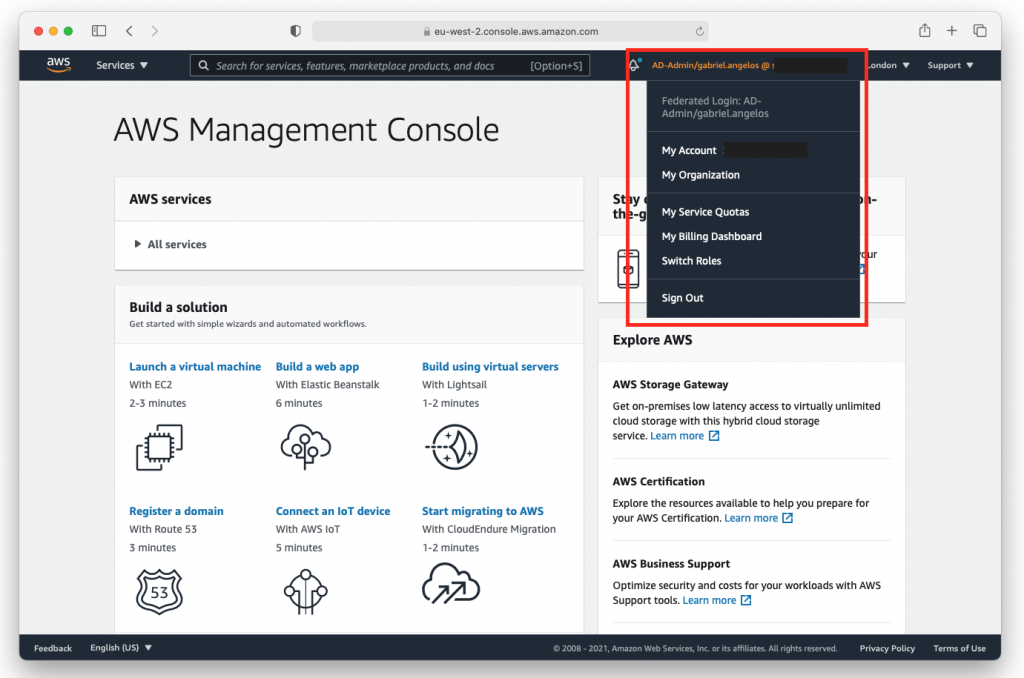Go forward with Safari's forward arrow

(x=155, y=31)
